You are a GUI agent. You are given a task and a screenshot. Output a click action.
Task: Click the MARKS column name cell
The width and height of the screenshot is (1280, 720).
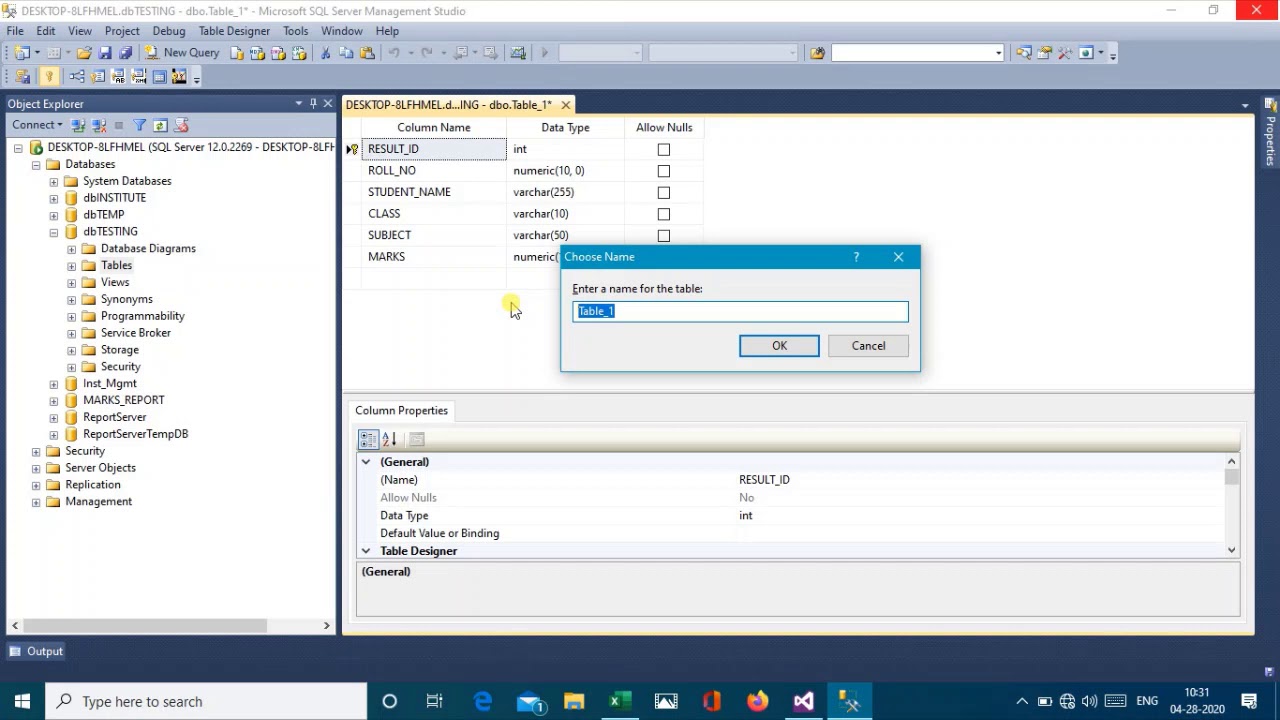pos(434,257)
